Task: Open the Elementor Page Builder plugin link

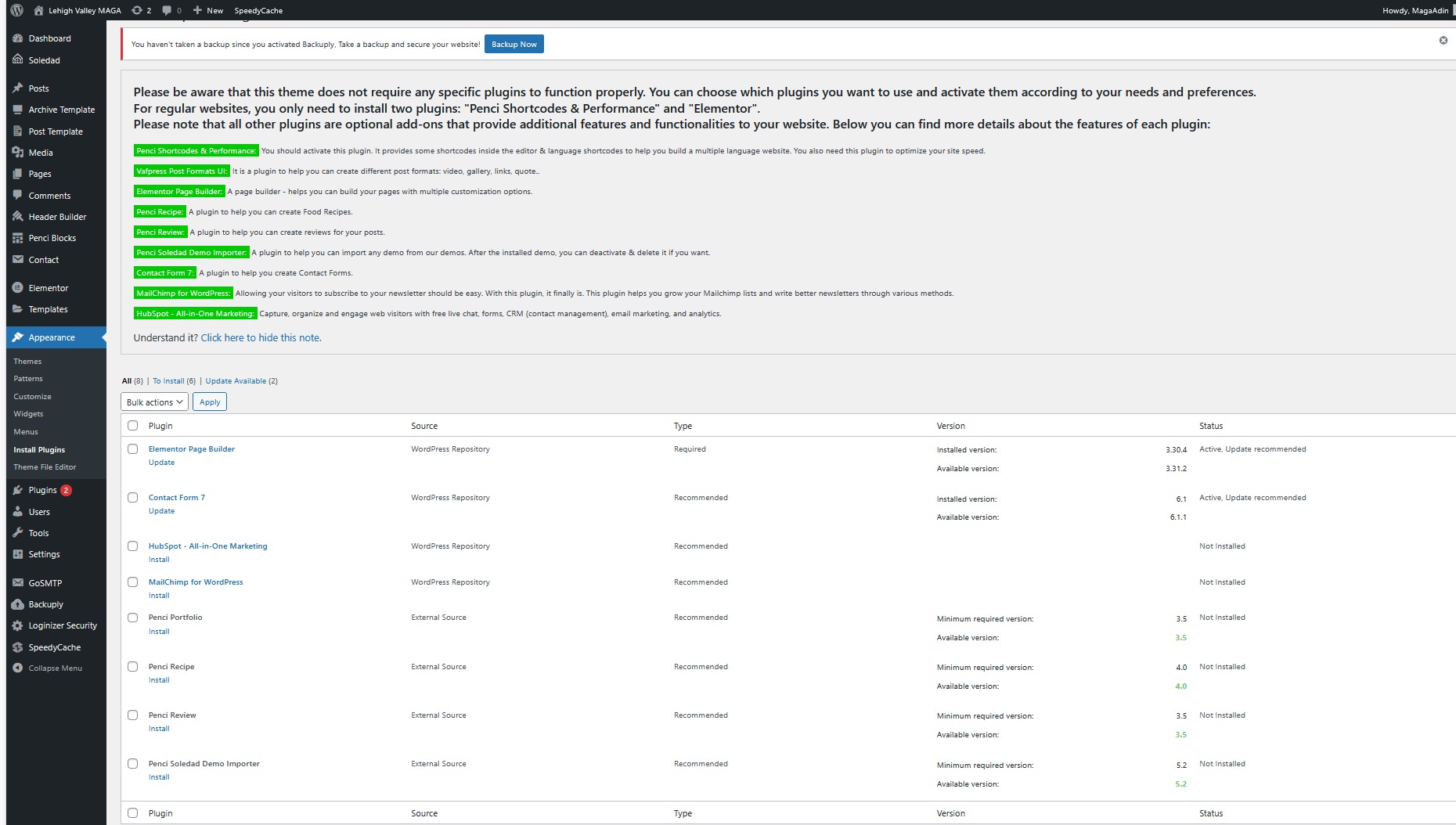Action: (192, 449)
